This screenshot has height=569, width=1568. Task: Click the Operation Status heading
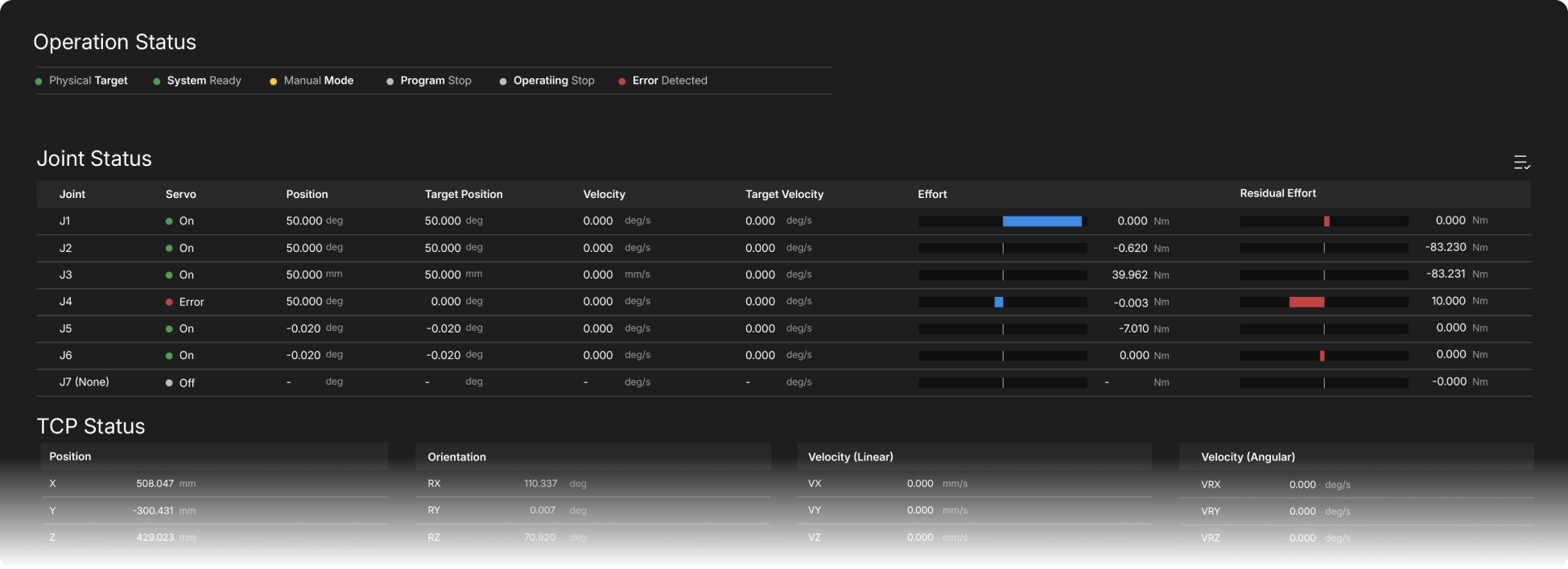point(115,42)
